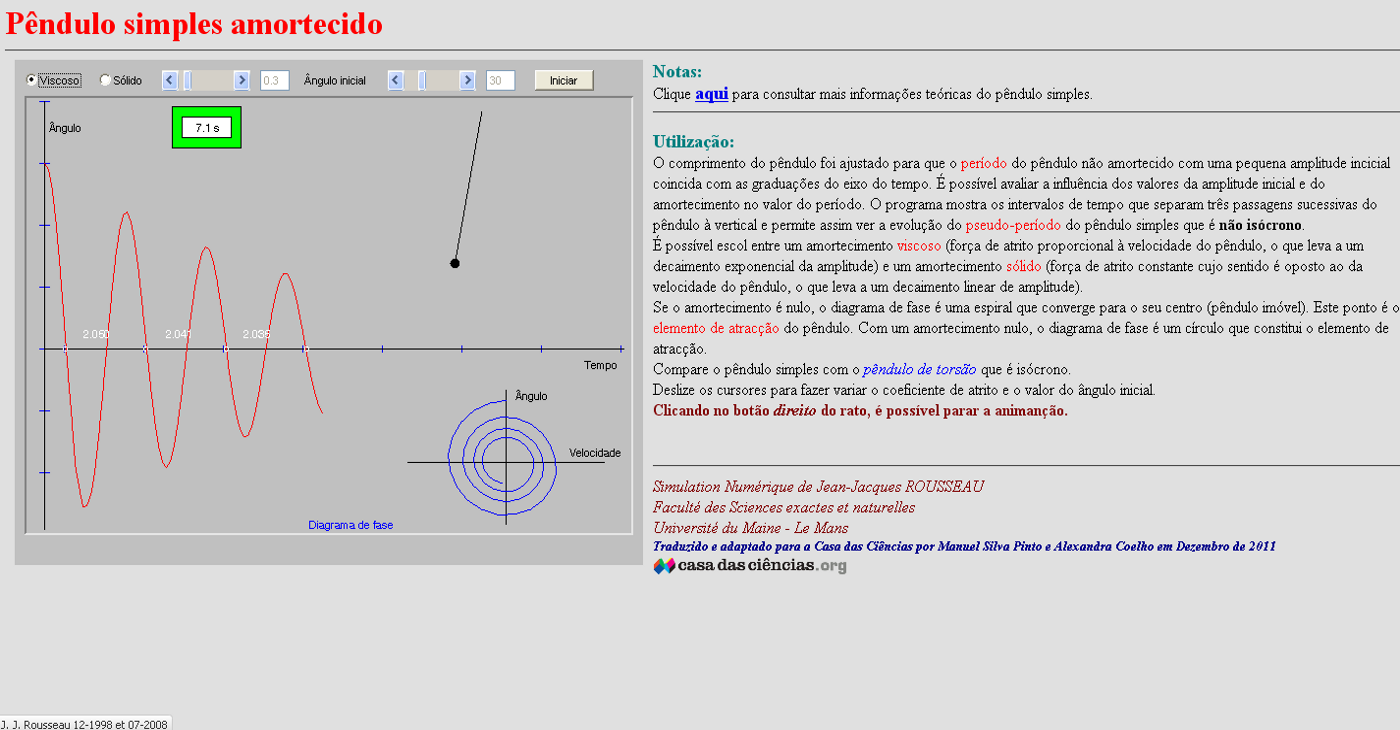Select the Sólido damping radio button
The image size is (1400, 730).
(106, 80)
